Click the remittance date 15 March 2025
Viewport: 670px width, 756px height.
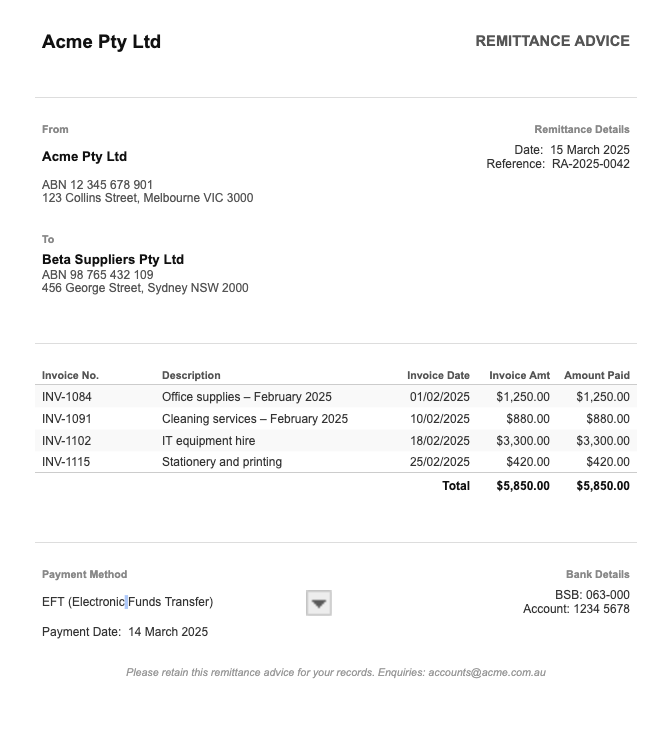tap(590, 150)
